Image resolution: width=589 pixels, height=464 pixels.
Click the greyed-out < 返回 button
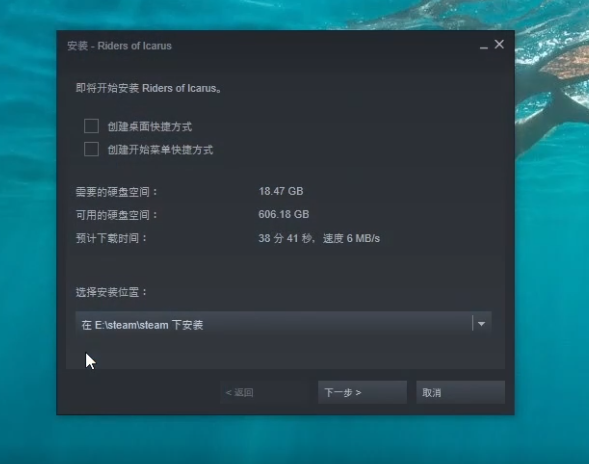pos(264,393)
